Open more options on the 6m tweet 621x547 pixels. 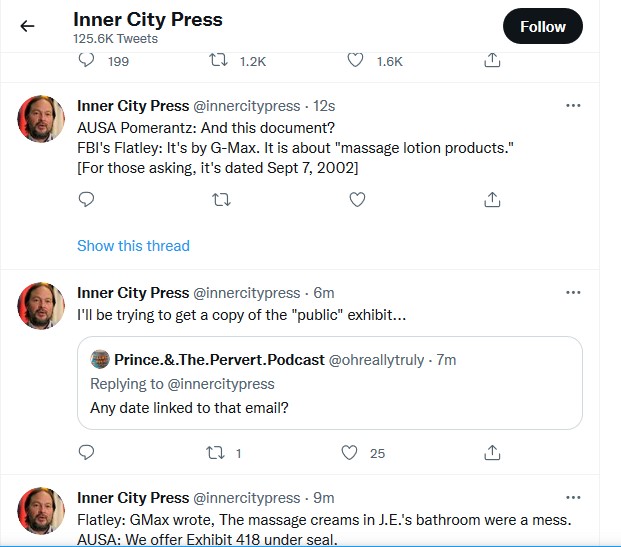click(573, 292)
